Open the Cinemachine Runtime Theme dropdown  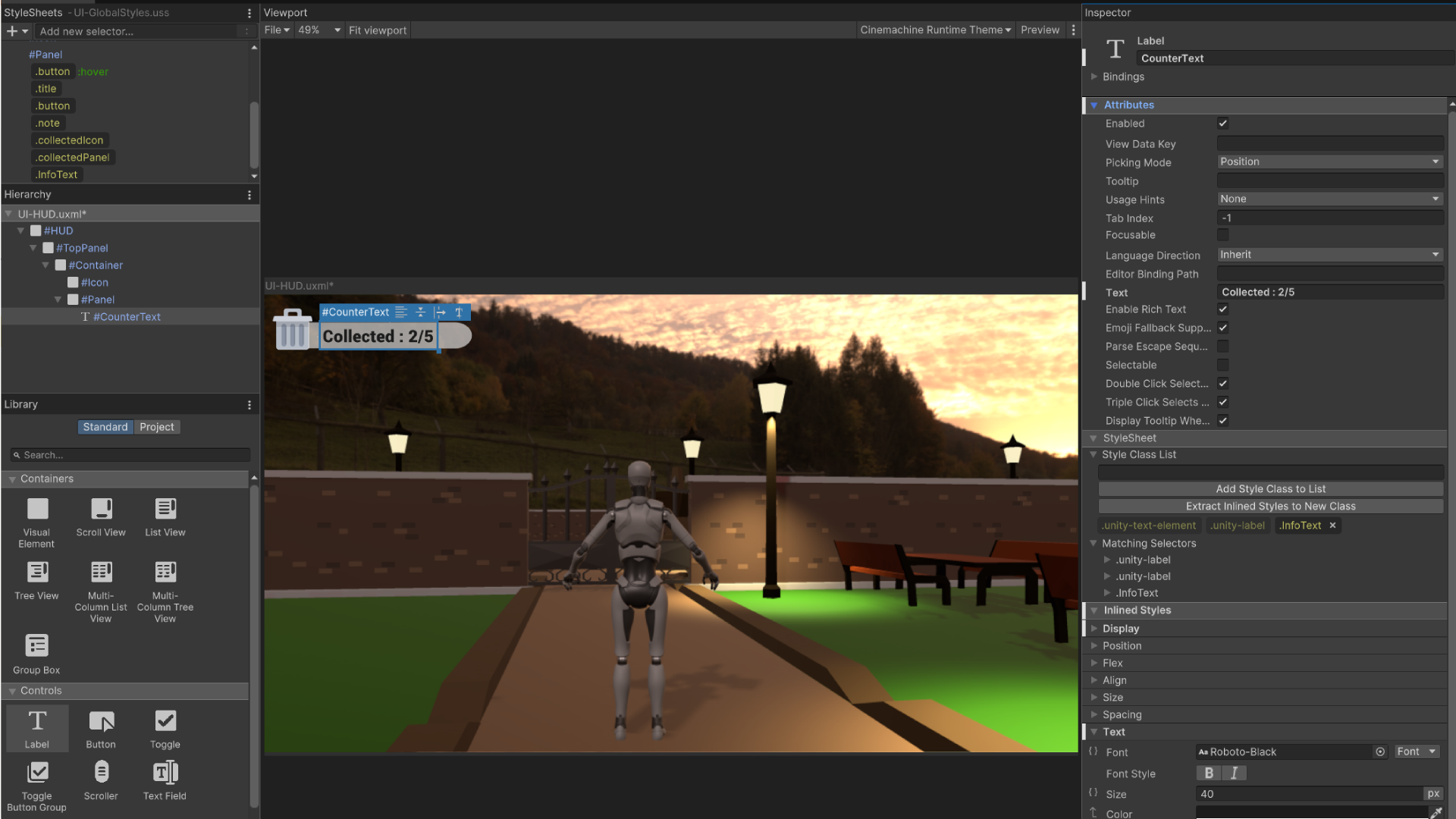(x=935, y=30)
